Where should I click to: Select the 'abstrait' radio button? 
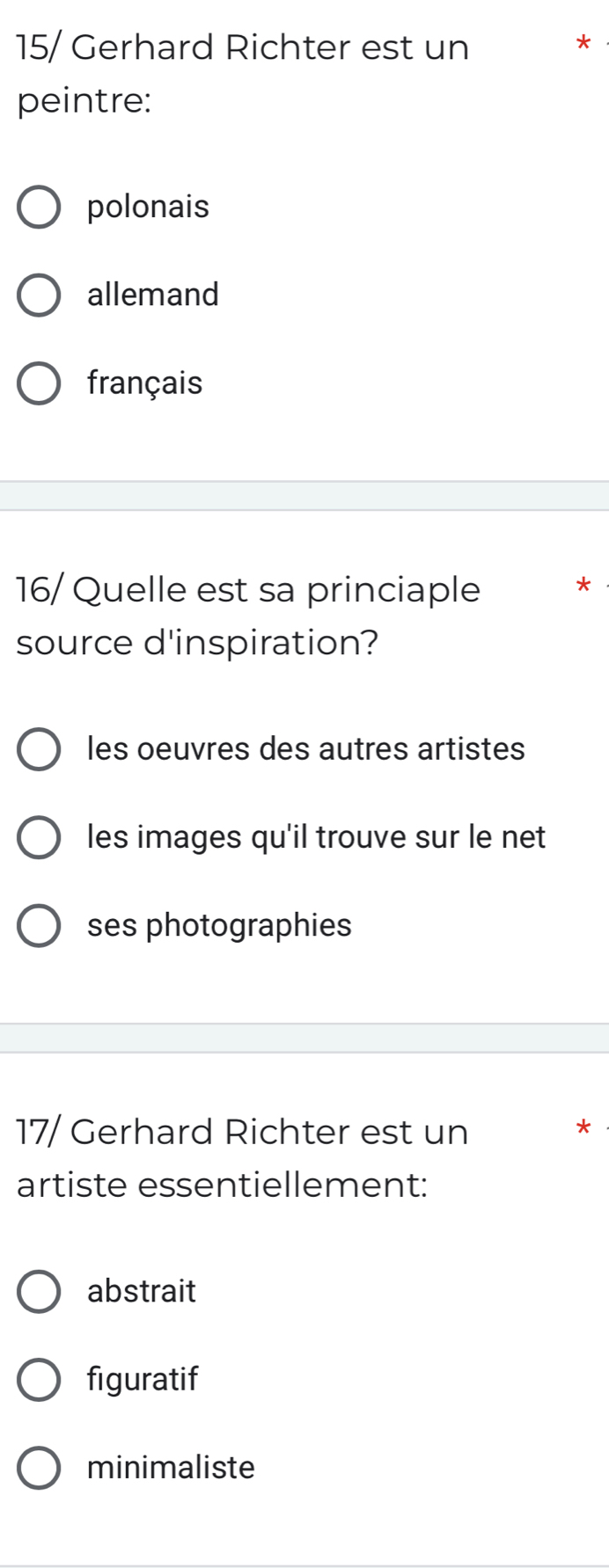tap(39, 1291)
